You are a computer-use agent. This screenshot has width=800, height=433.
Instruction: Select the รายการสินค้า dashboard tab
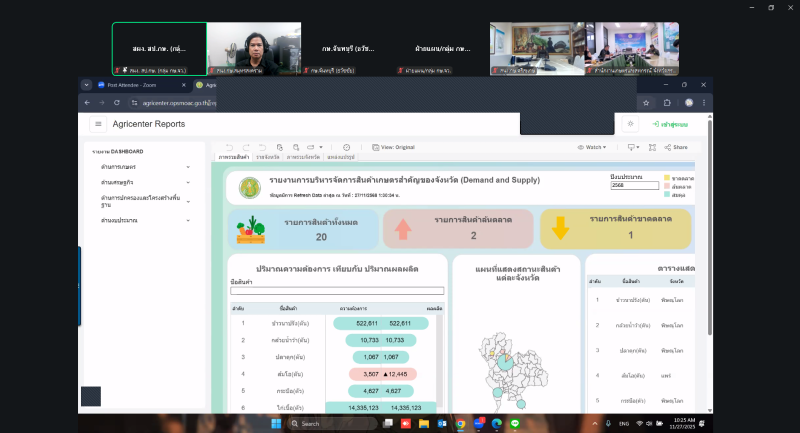pyautogui.click(x=234, y=158)
